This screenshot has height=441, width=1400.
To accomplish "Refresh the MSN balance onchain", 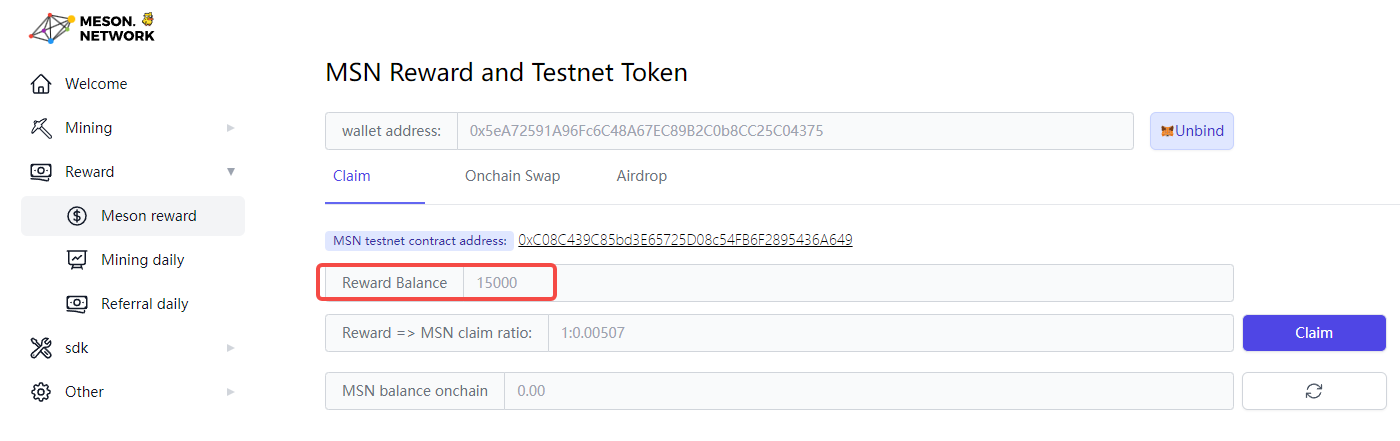I will (x=1314, y=391).
